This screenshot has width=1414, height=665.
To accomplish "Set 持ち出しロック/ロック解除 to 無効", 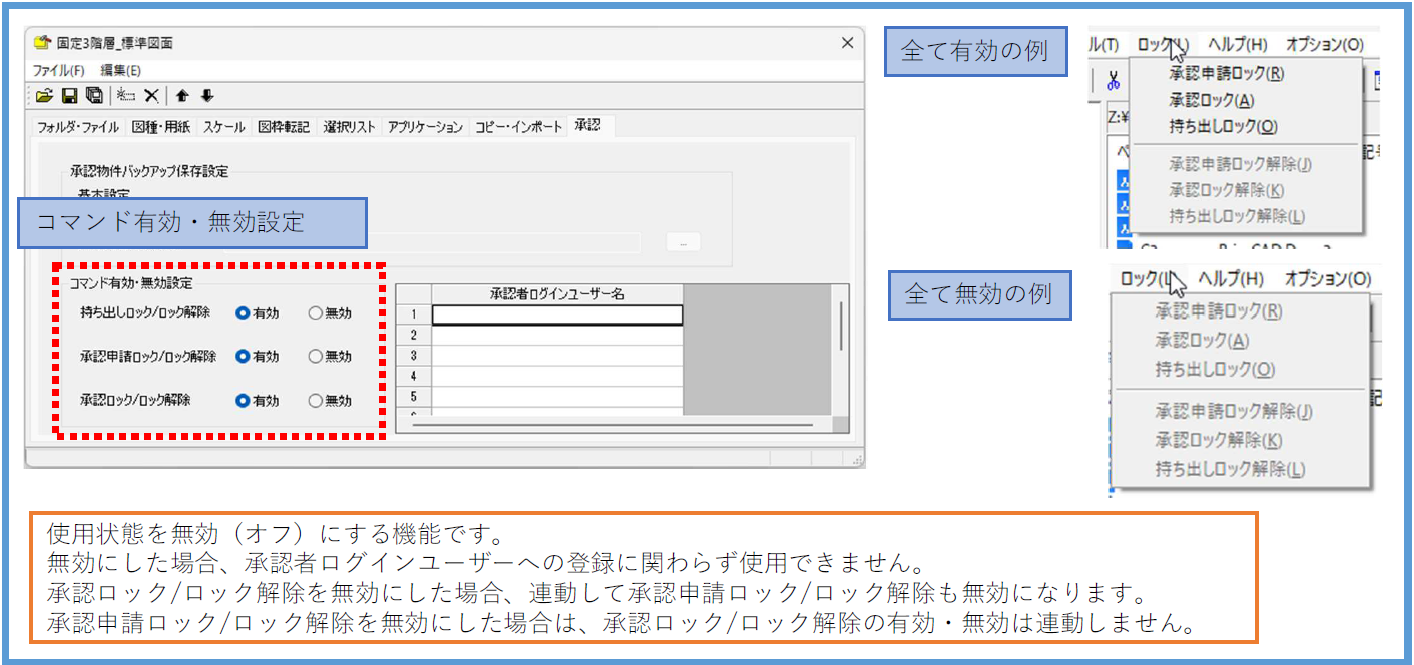I will click(x=316, y=313).
